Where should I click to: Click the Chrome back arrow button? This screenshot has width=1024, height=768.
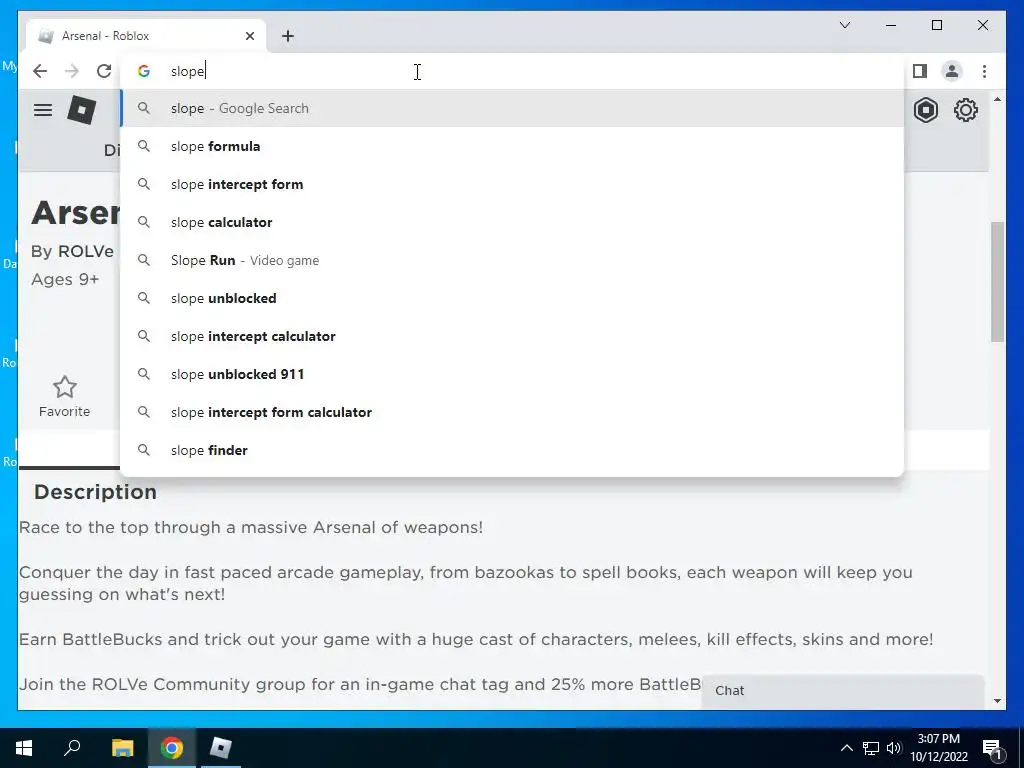point(40,71)
